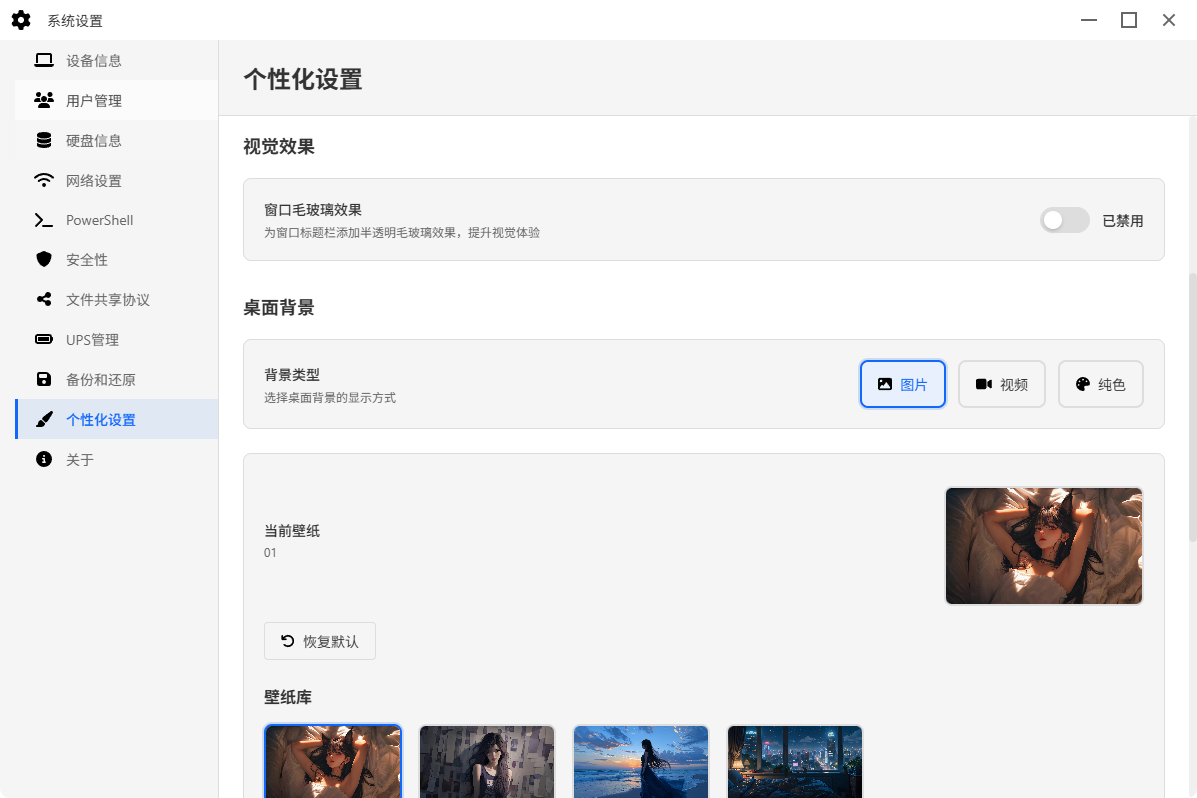Minimize the 系统设置 window
The width and height of the screenshot is (1197, 798).
coord(1089,21)
